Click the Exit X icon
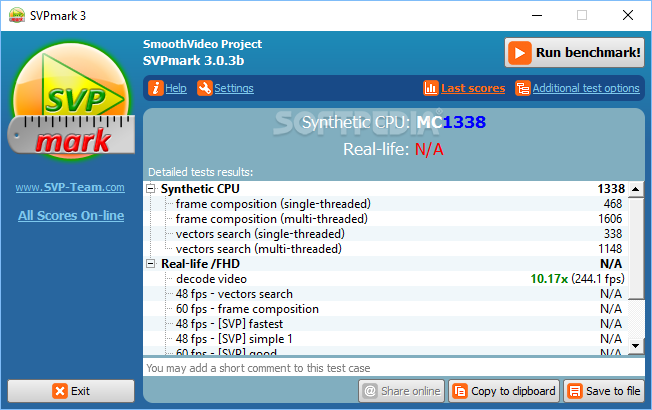Screen dimensions: 652x410 coord(60,391)
